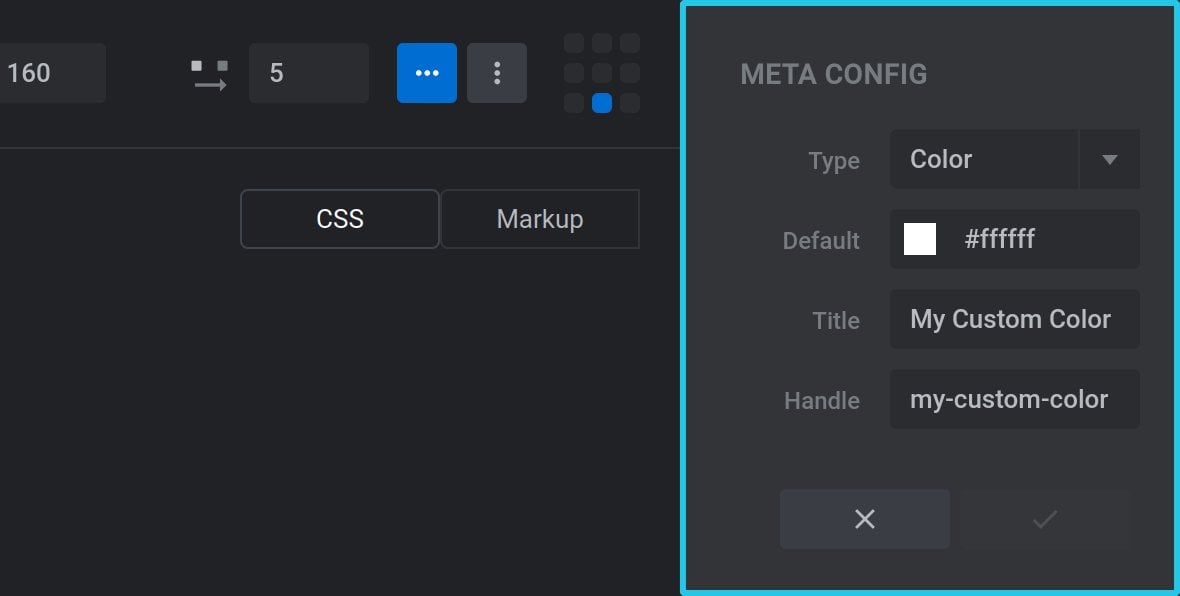
Task: Confirm meta config with the checkmark button
Action: [x=1045, y=519]
